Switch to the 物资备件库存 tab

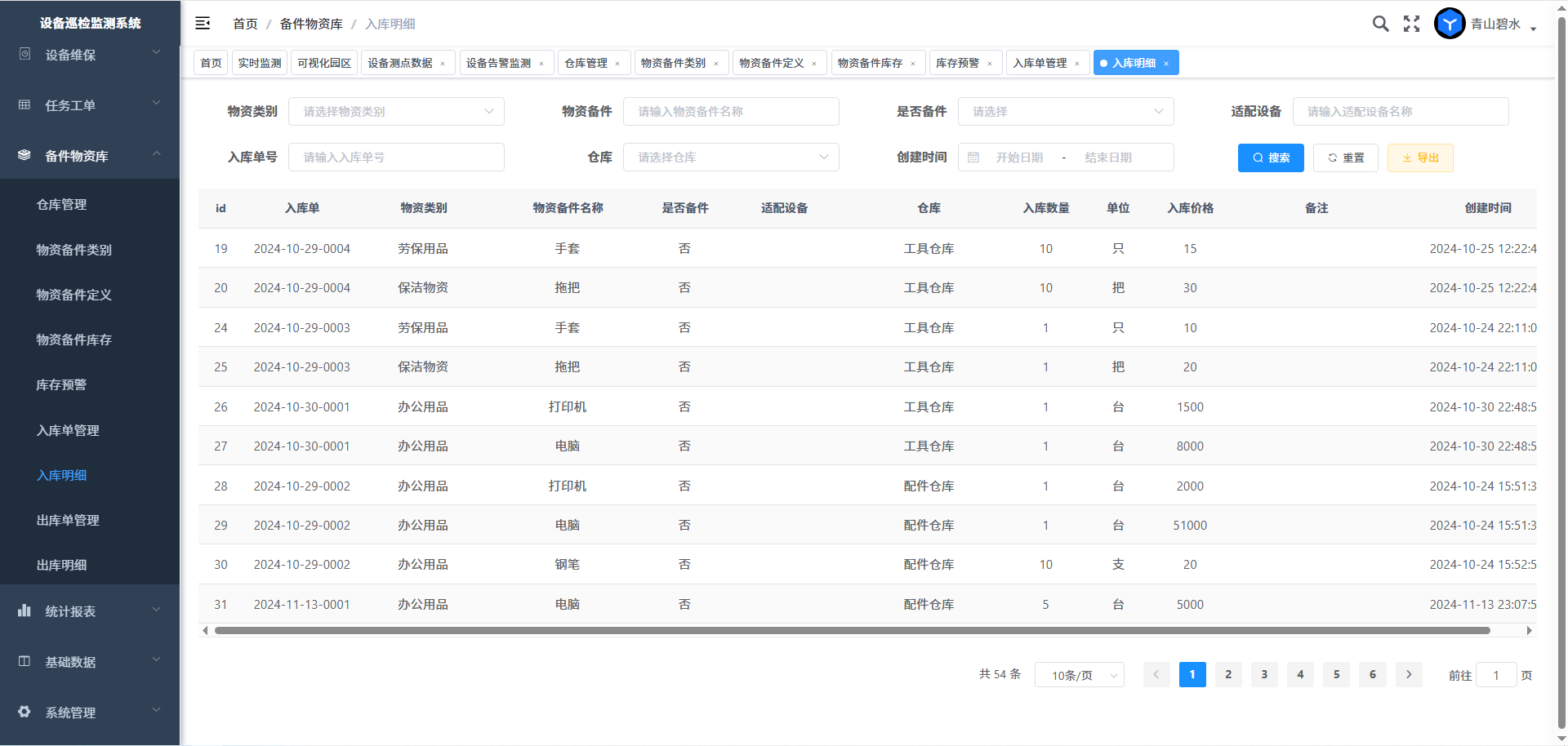click(x=870, y=63)
